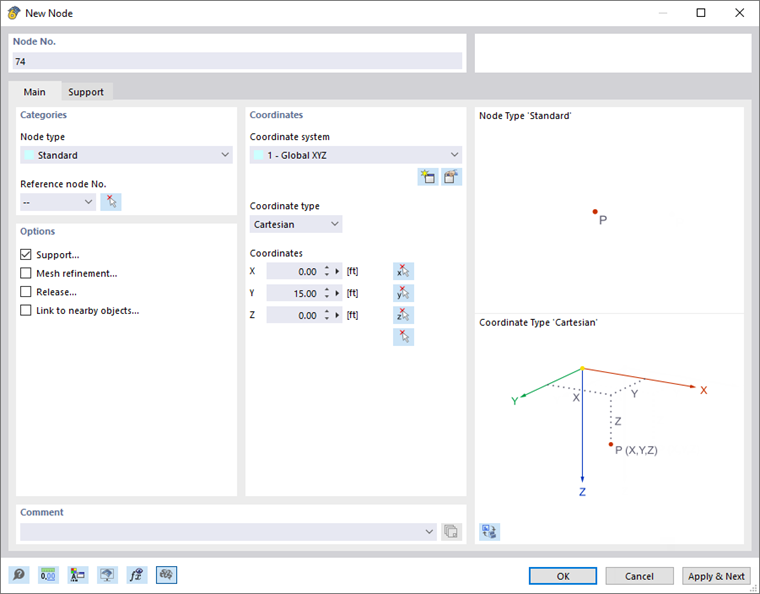Pick Z coordinate graphically icon
The width and height of the screenshot is (760, 594).
(403, 315)
